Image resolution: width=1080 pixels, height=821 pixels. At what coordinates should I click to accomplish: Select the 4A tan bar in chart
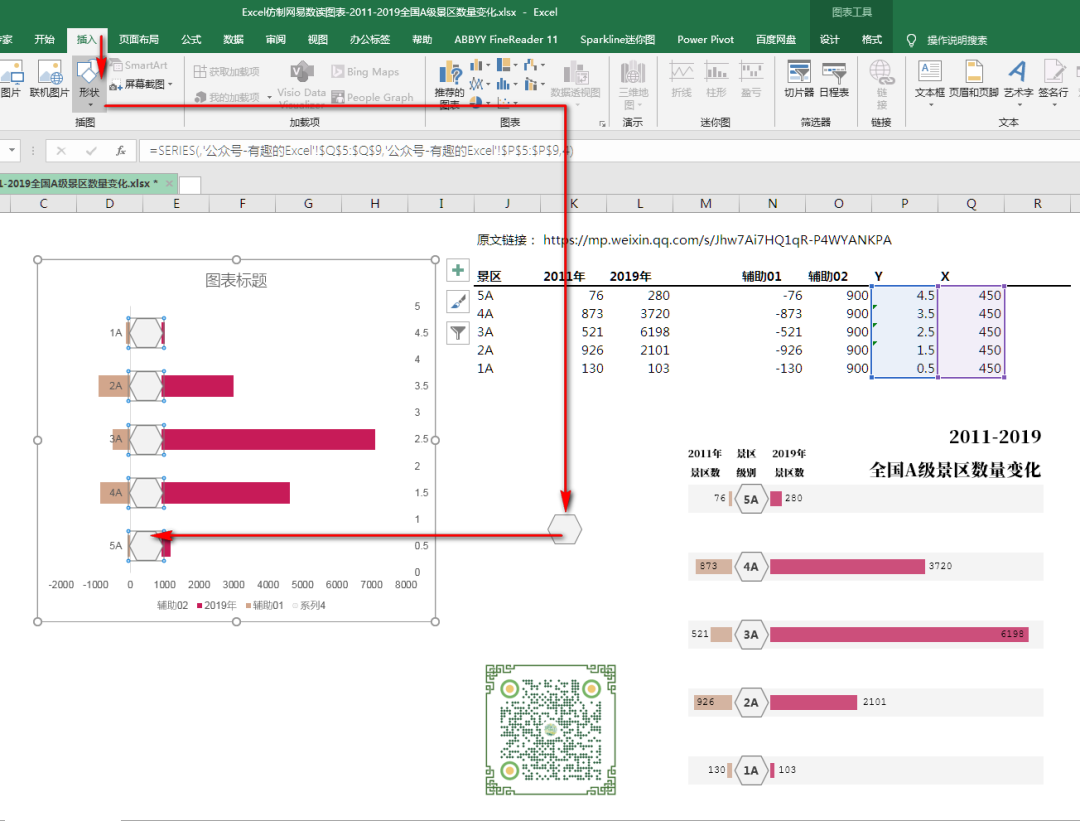coord(114,492)
